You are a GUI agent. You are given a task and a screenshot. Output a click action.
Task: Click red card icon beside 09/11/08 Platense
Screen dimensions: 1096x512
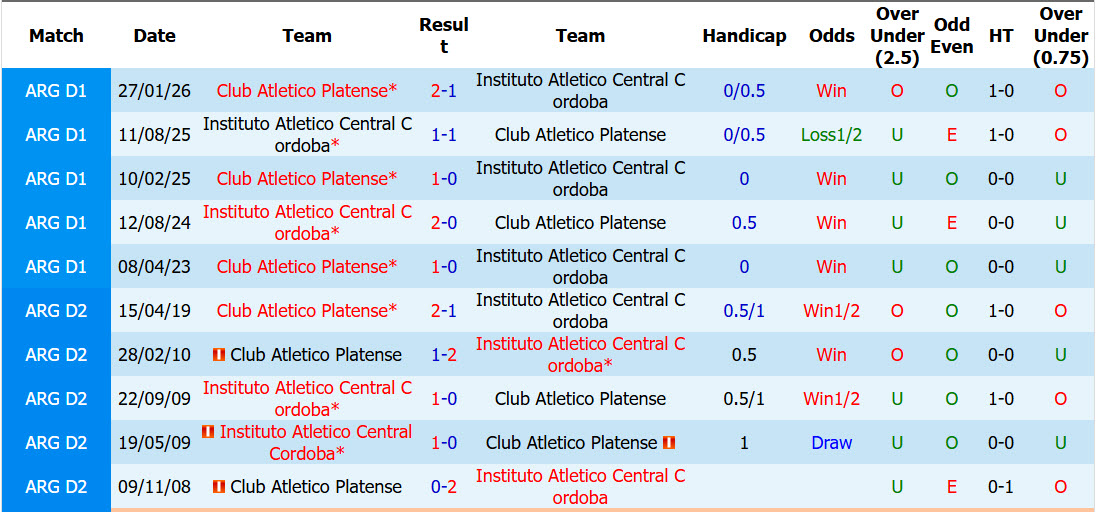(x=218, y=487)
